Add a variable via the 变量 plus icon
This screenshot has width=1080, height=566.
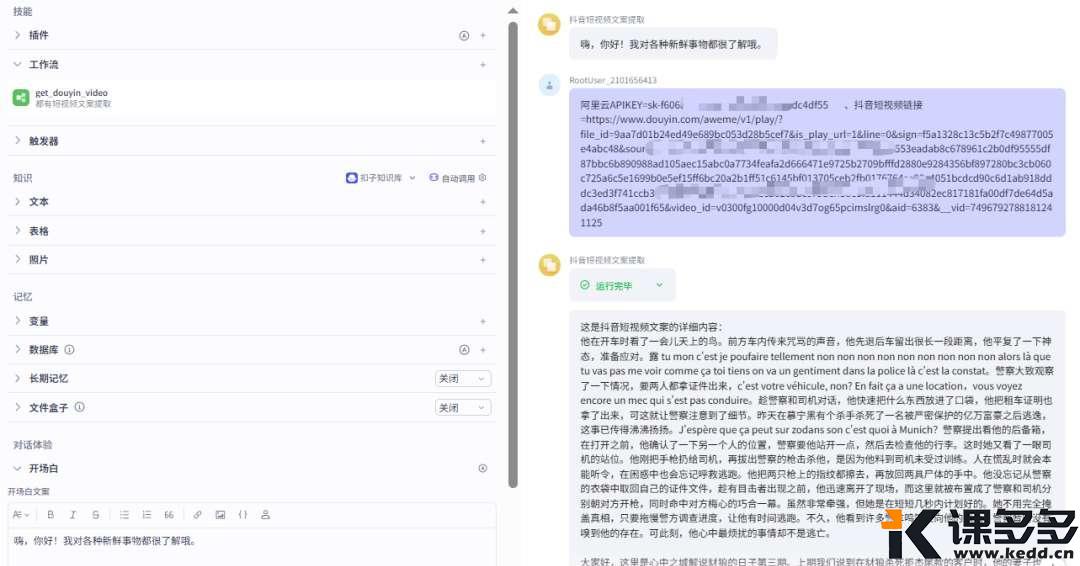[483, 322]
